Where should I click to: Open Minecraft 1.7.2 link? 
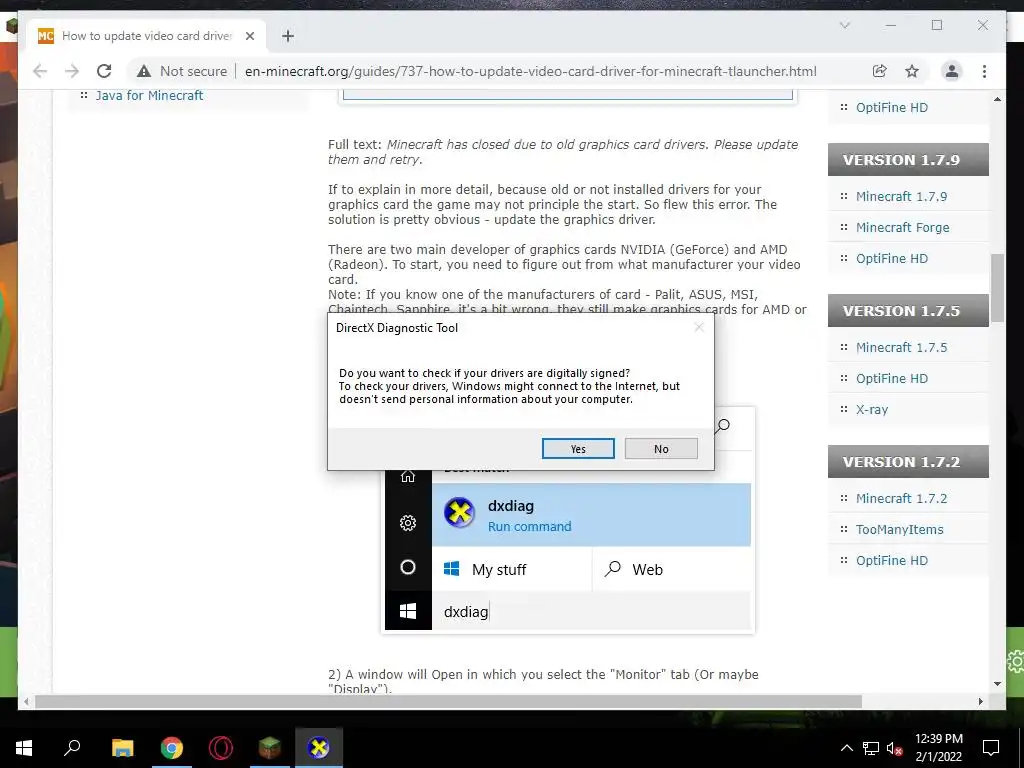coord(901,498)
